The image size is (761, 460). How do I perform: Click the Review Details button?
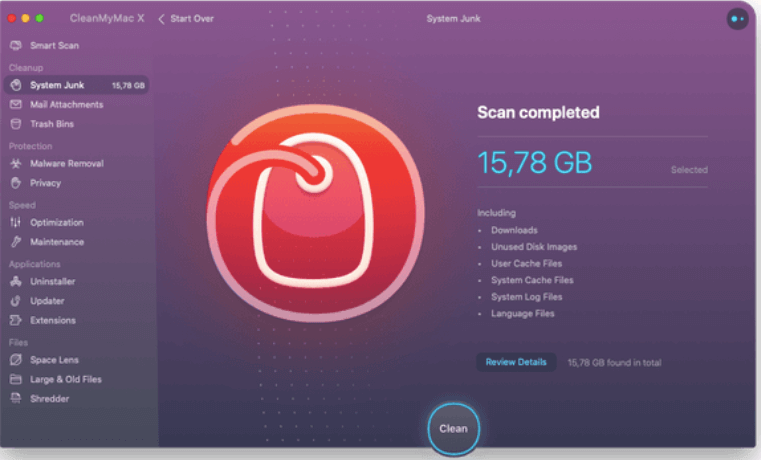tap(516, 362)
